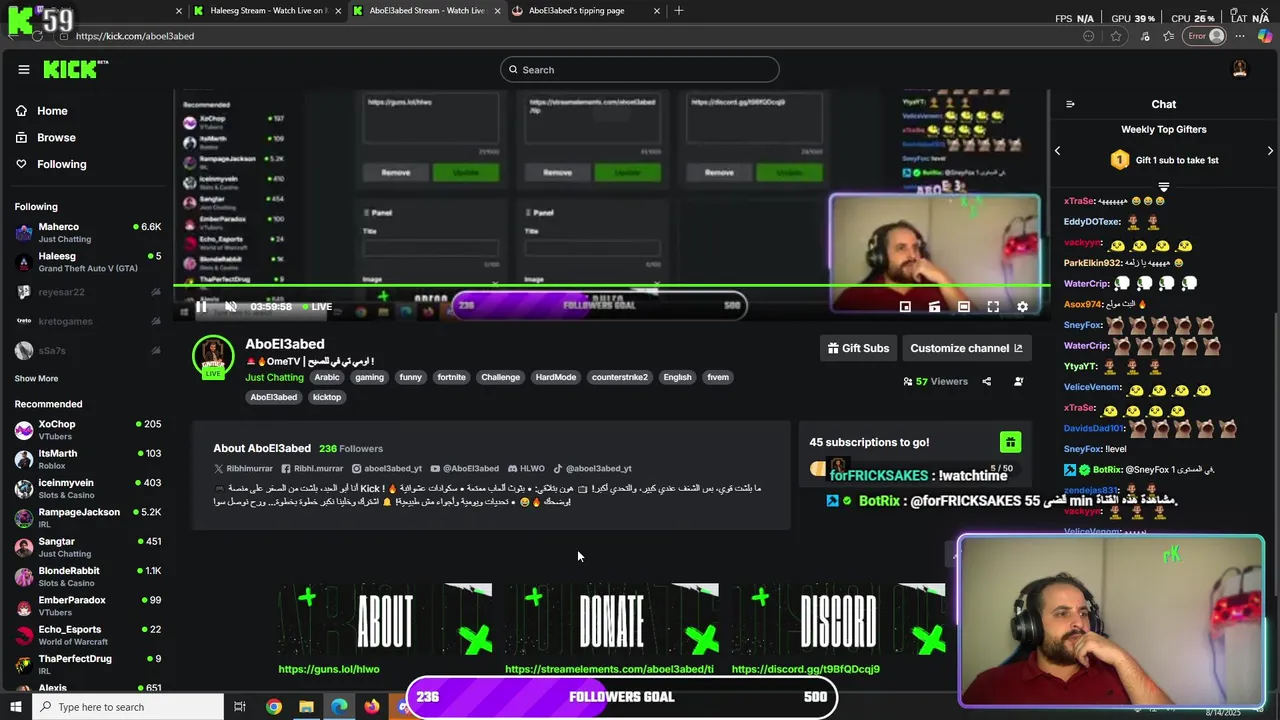1280x720 pixels.
Task: Open RampageJackson recommended channel
Action: click(x=88, y=518)
